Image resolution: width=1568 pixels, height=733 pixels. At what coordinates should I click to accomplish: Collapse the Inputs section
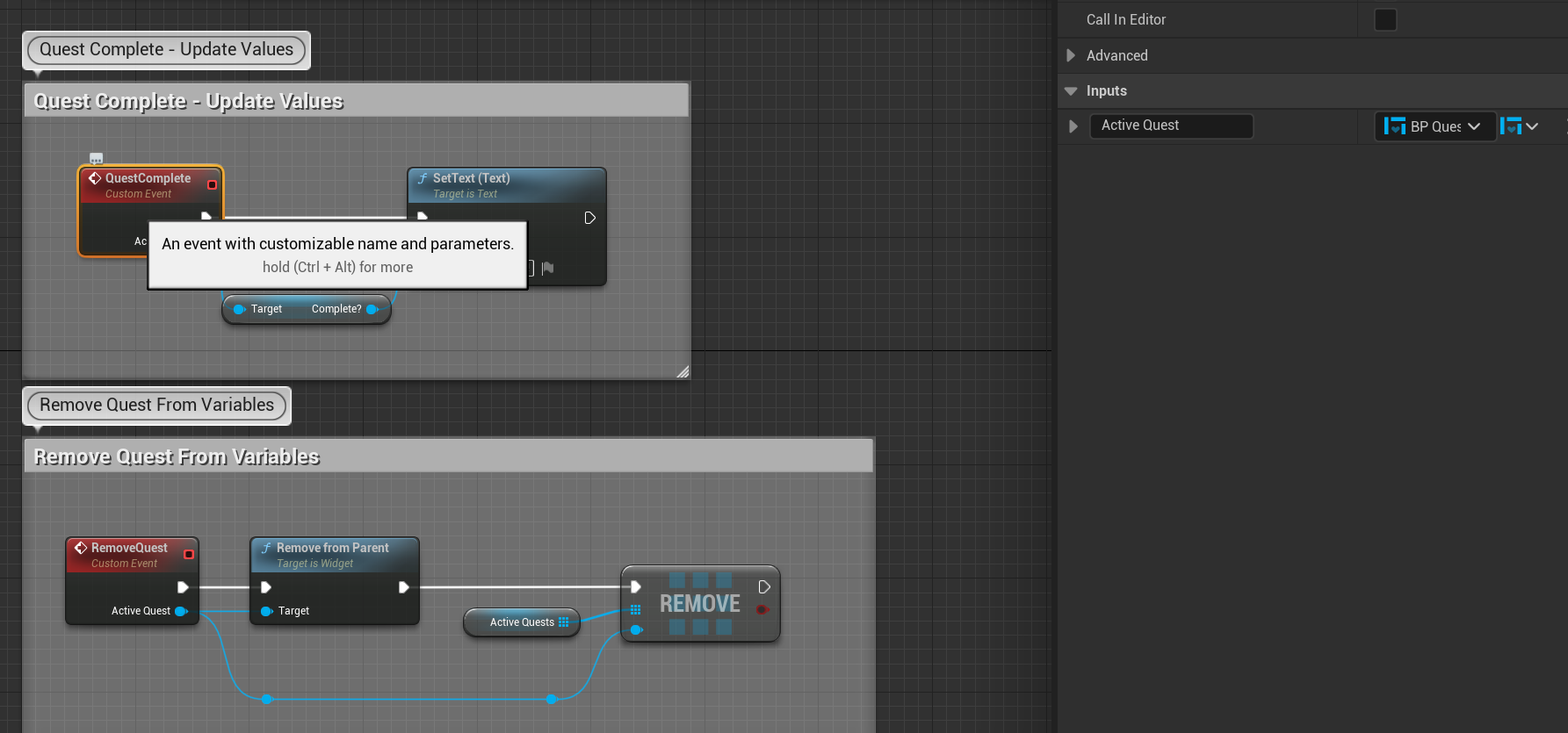pyautogui.click(x=1071, y=91)
